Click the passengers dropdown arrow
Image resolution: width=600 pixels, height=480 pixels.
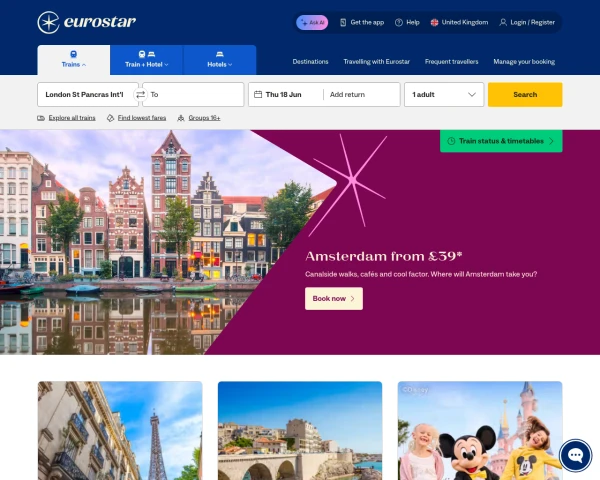click(472, 95)
